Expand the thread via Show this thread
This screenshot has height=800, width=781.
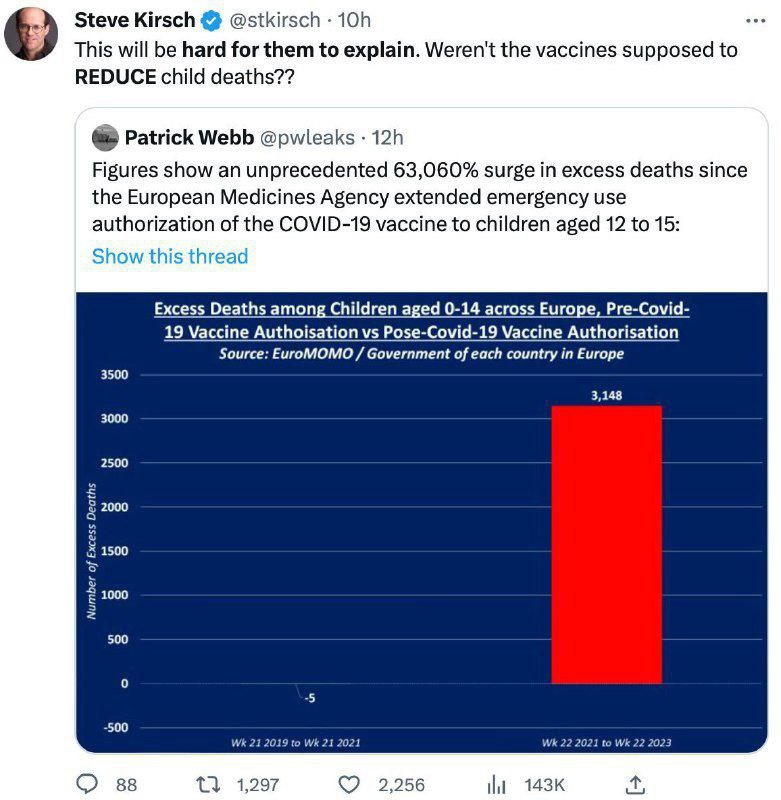point(169,256)
